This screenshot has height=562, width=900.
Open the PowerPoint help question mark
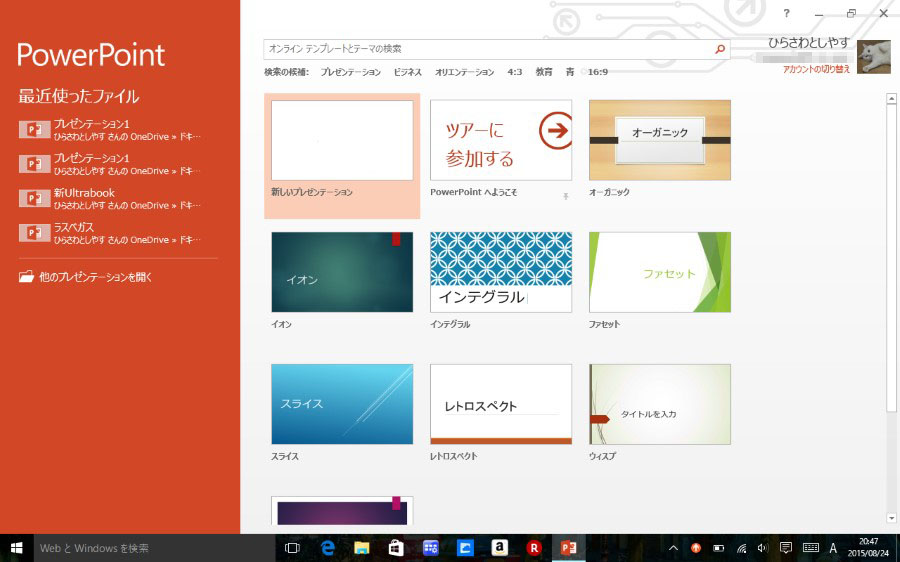[x=787, y=13]
